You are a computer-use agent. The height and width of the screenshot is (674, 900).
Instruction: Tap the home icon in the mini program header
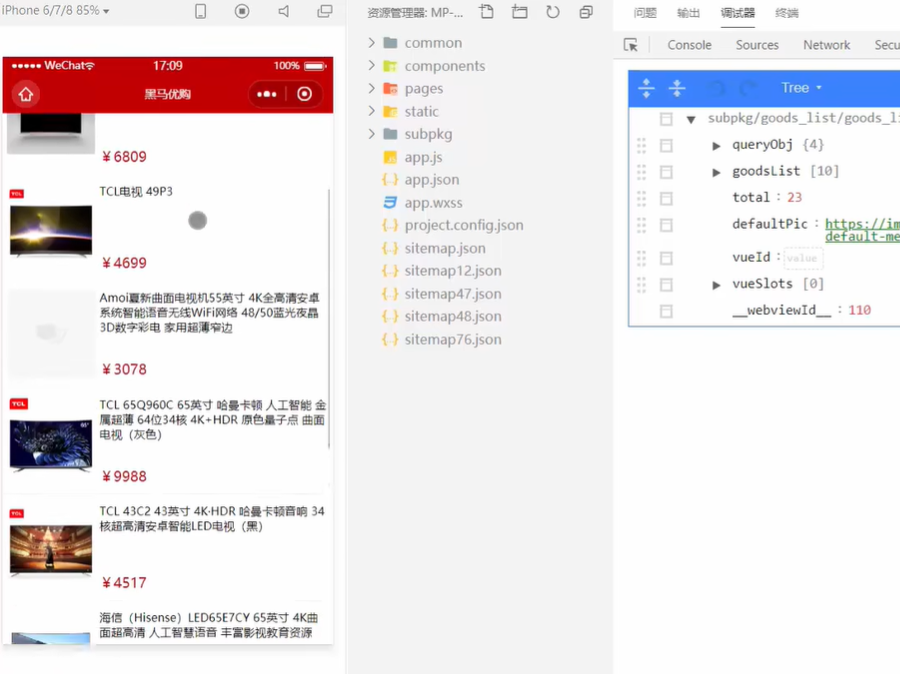(x=26, y=94)
